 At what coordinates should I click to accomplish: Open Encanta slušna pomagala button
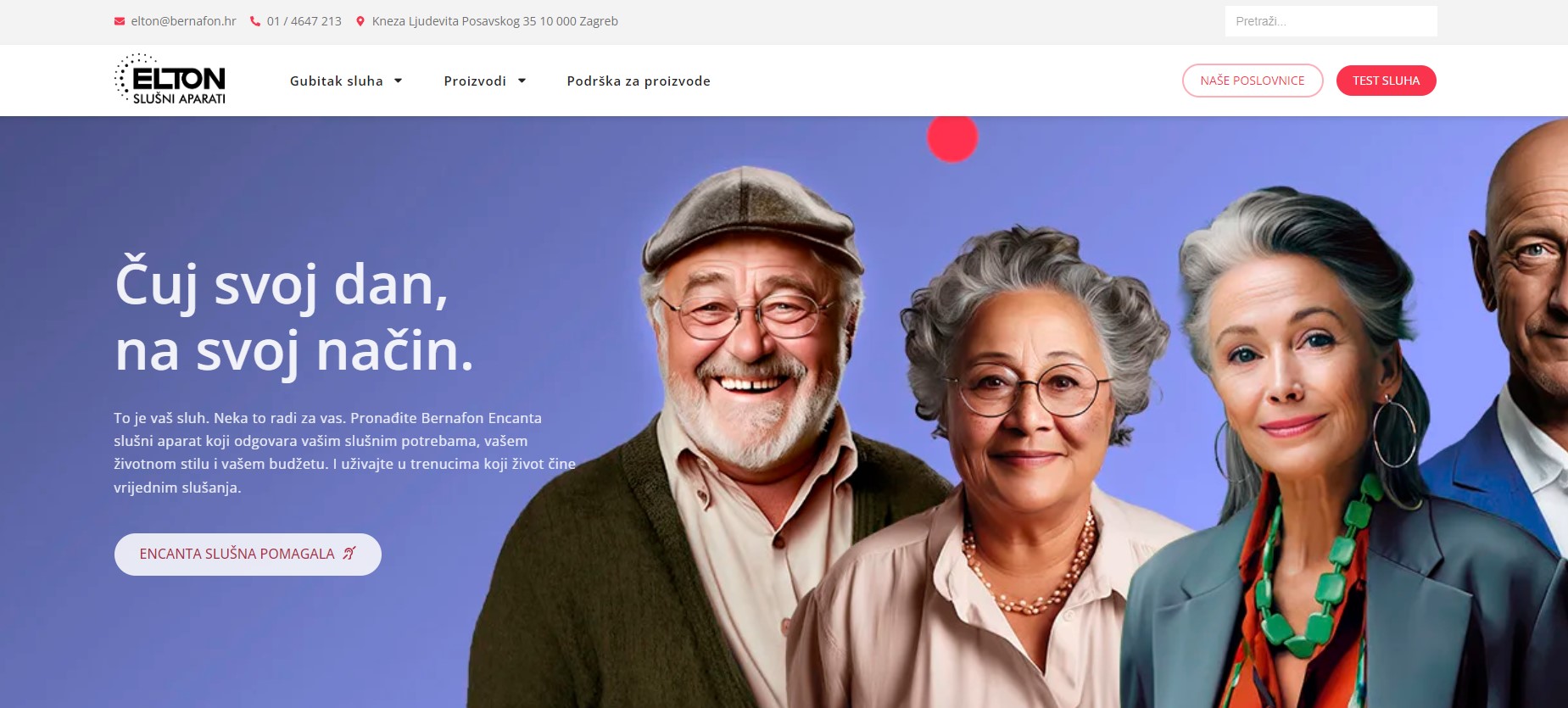[248, 555]
